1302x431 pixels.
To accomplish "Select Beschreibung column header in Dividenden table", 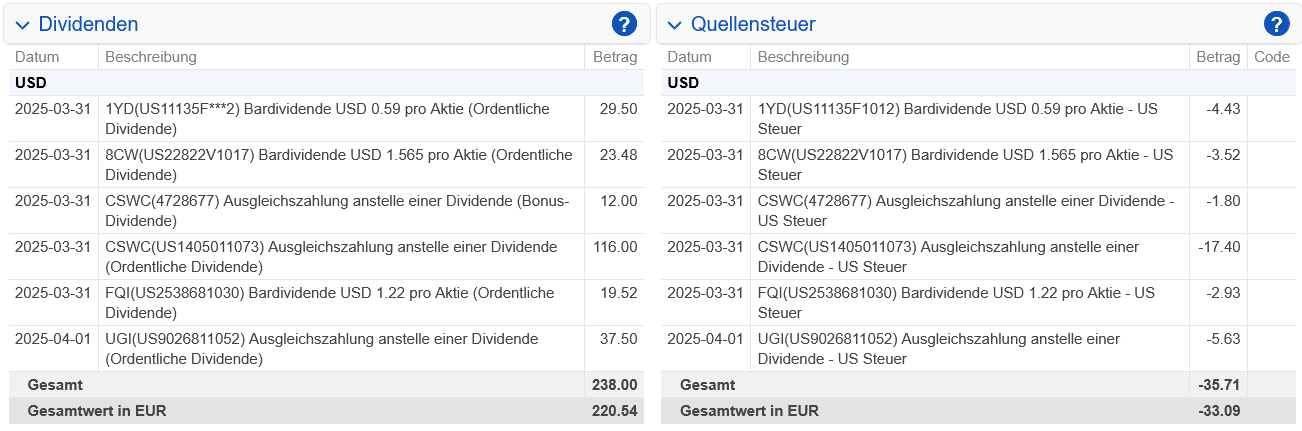I will (151, 57).
